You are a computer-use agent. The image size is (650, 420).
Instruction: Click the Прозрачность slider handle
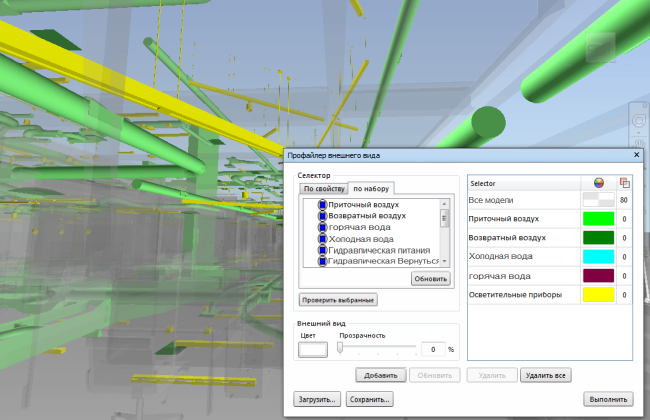pos(340,348)
